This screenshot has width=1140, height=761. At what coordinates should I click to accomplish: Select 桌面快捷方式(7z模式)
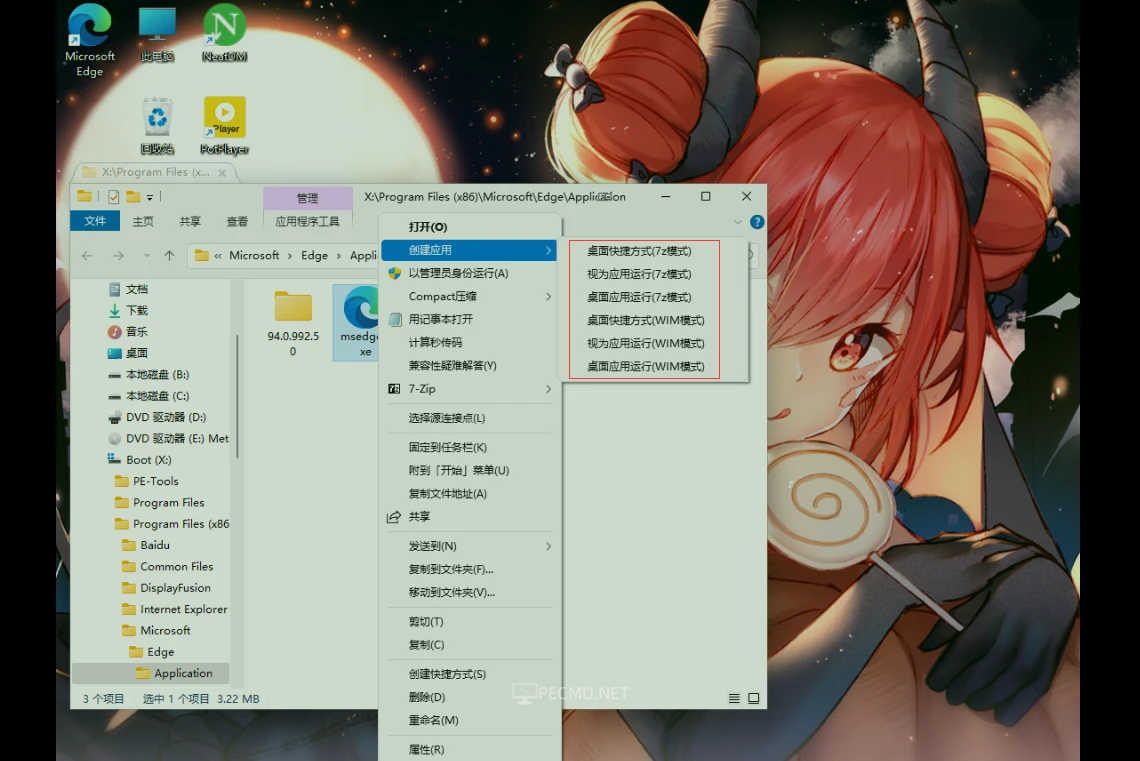[639, 251]
